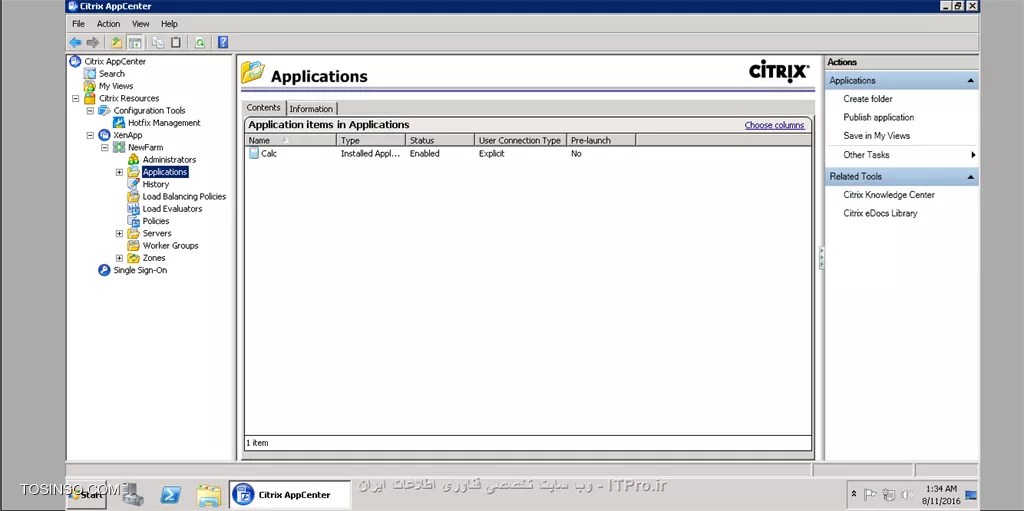Image resolution: width=1024 pixels, height=511 pixels.
Task: Click the 'Enabled' status cell for Calc
Action: 424,154
